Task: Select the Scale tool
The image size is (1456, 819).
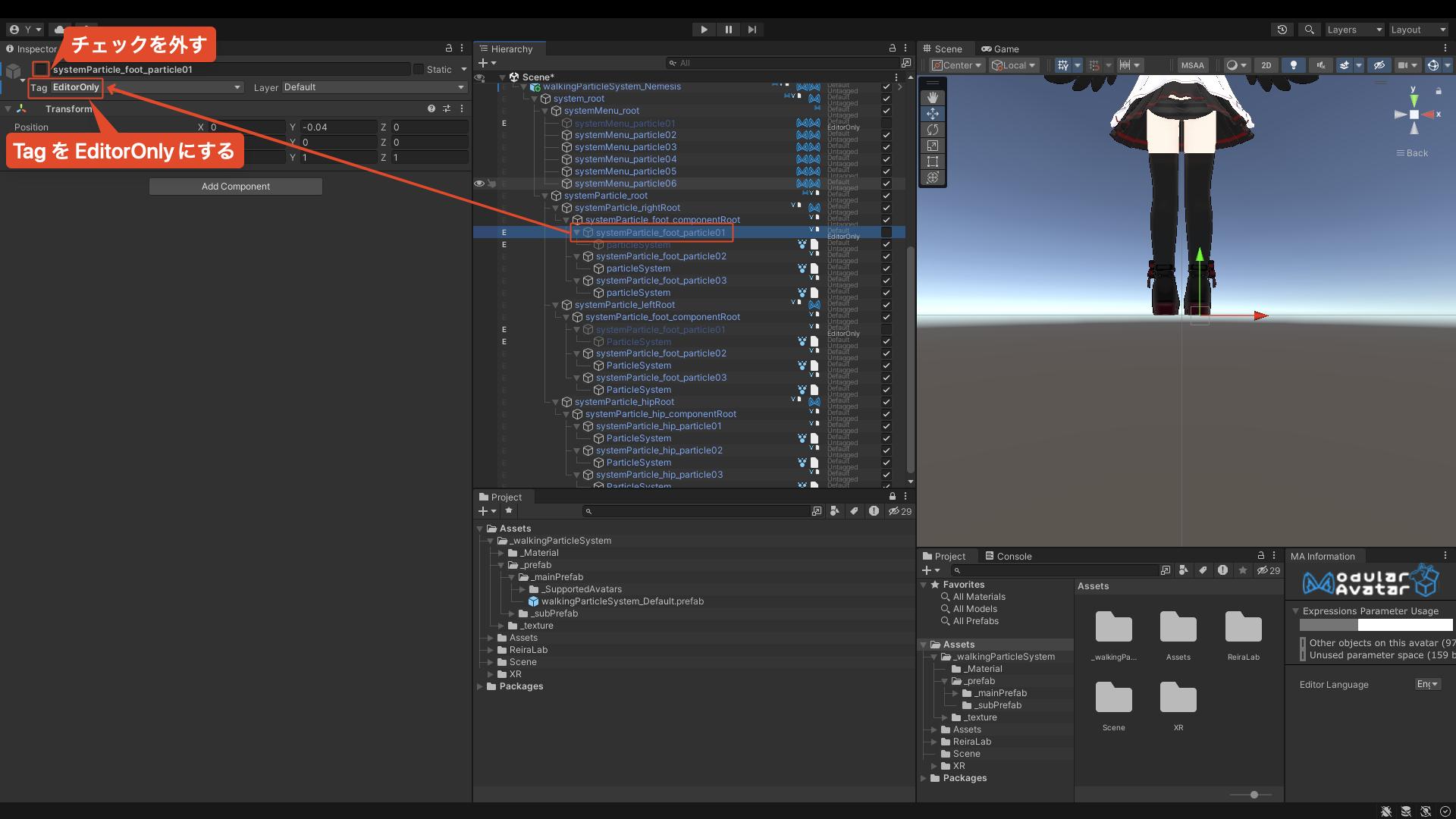Action: 933,146
